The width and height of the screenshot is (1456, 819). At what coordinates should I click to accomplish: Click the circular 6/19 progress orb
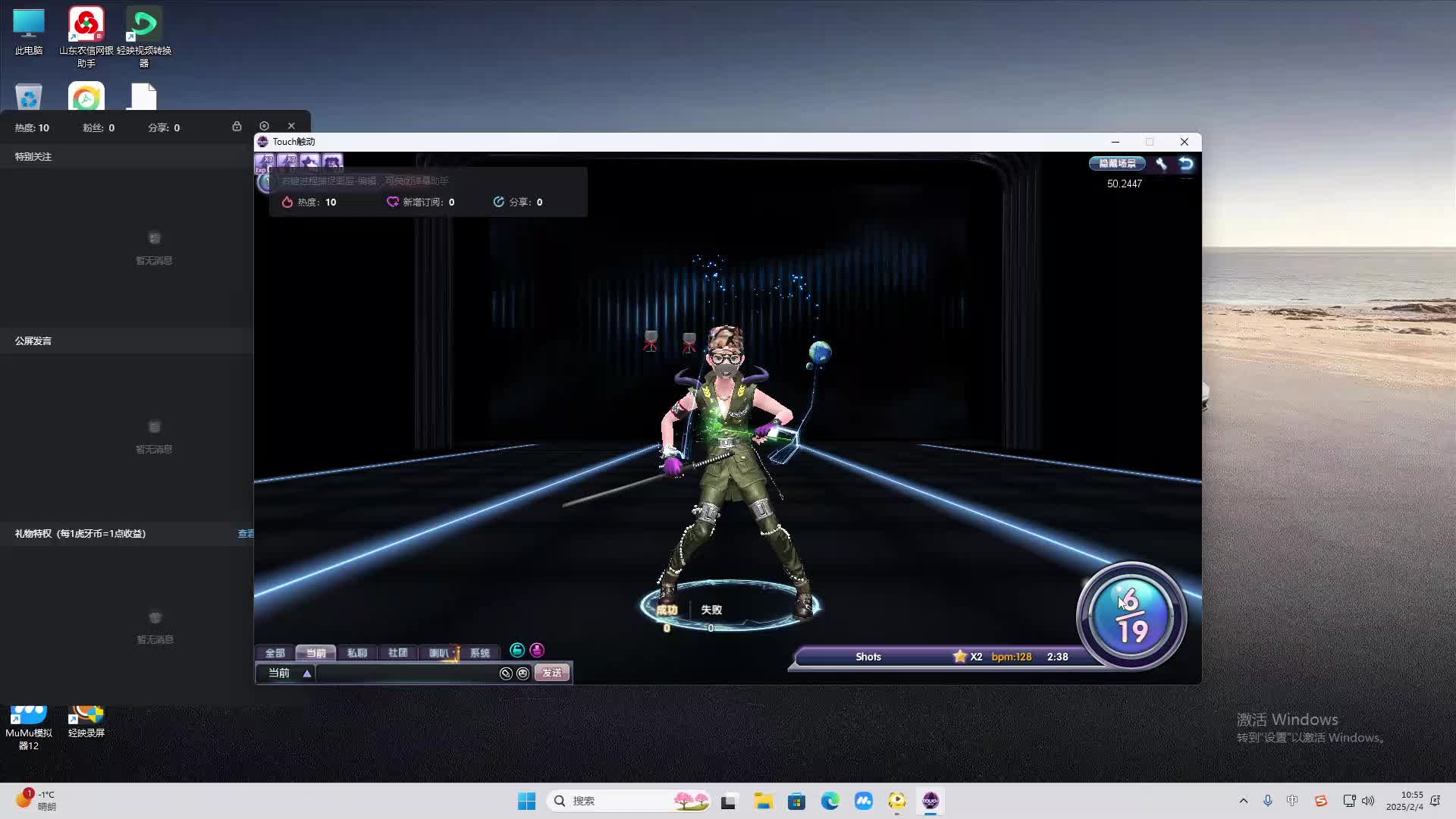[x=1131, y=616]
